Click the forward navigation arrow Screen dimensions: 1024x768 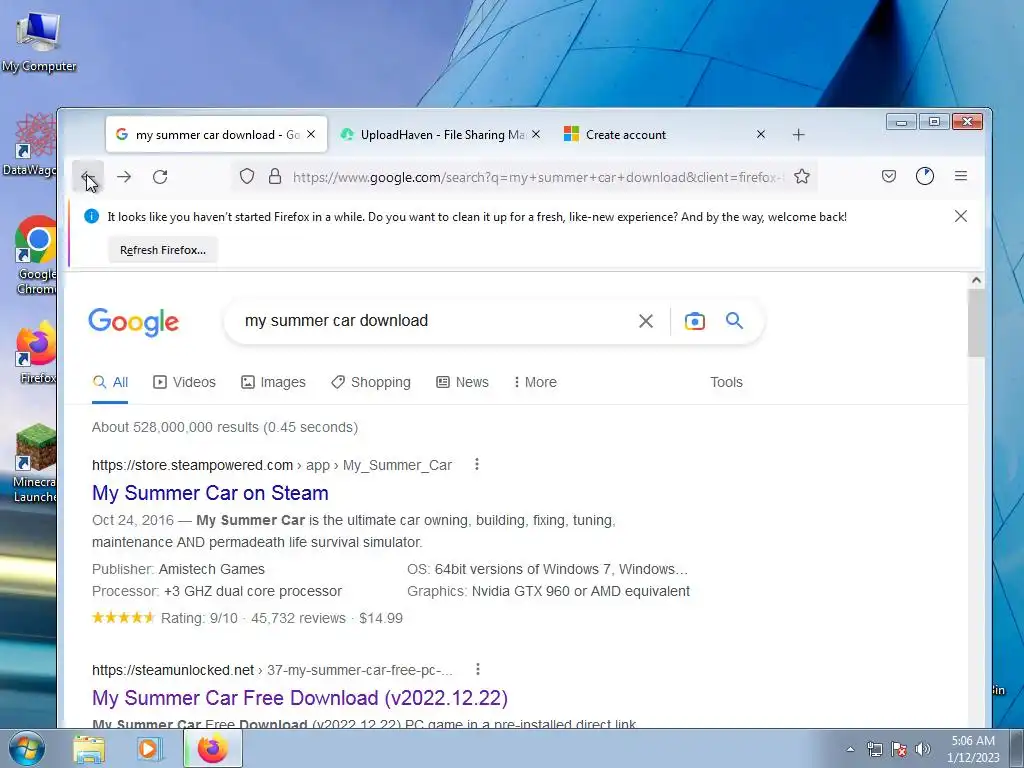(x=124, y=176)
